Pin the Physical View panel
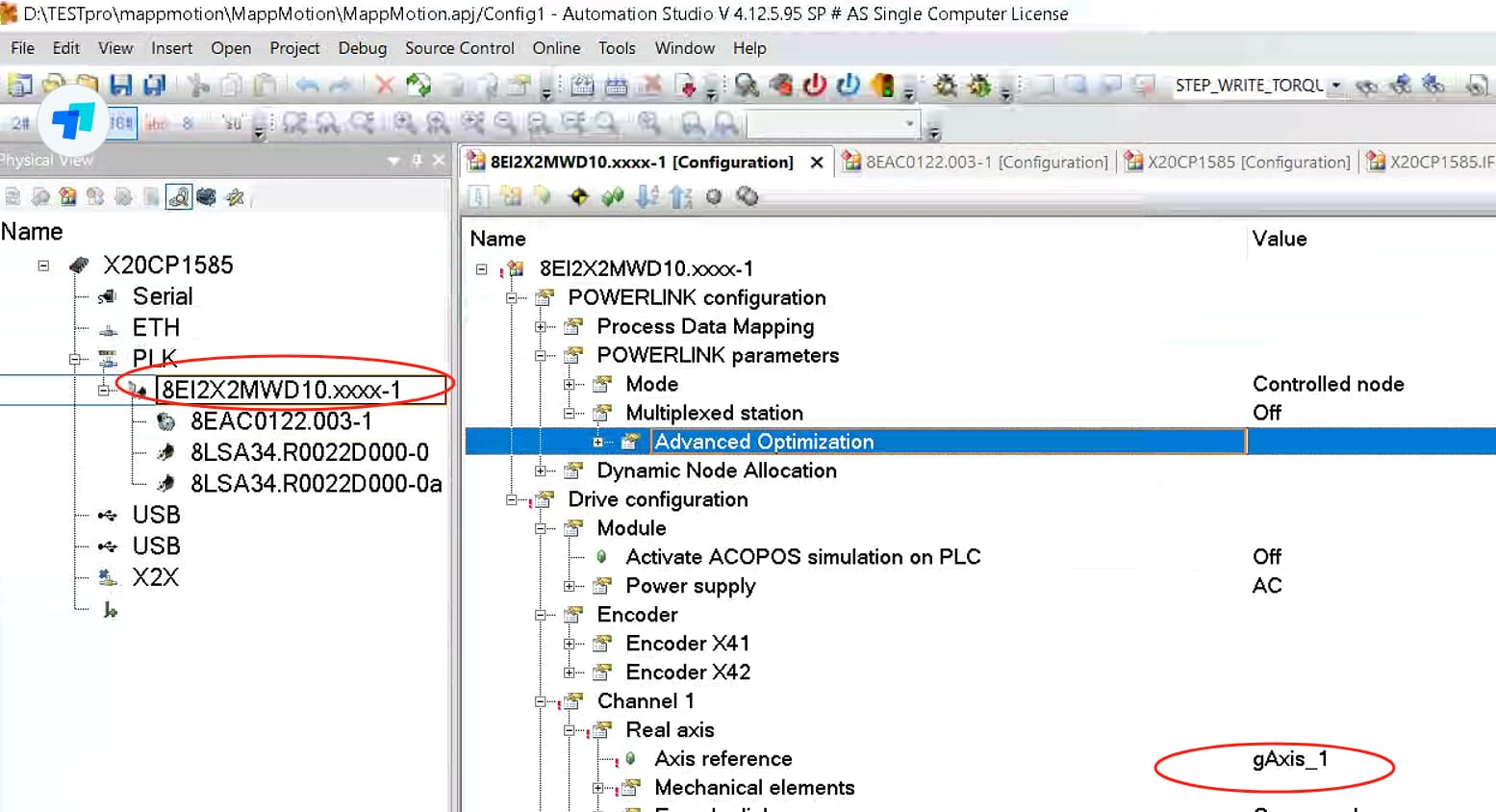 coord(417,161)
